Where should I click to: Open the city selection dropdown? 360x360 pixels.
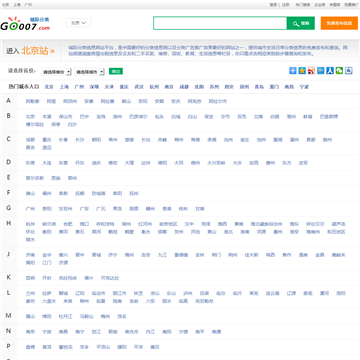pyautogui.click(x=89, y=72)
